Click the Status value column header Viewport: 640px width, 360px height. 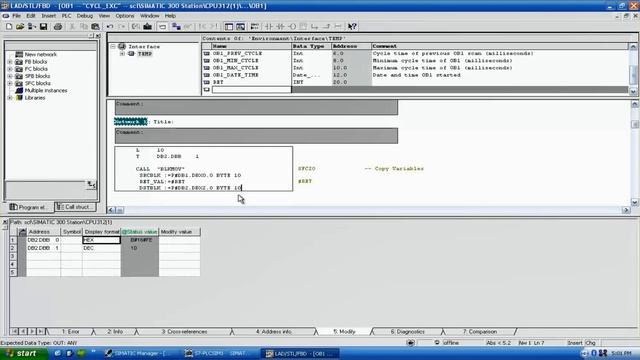point(140,232)
